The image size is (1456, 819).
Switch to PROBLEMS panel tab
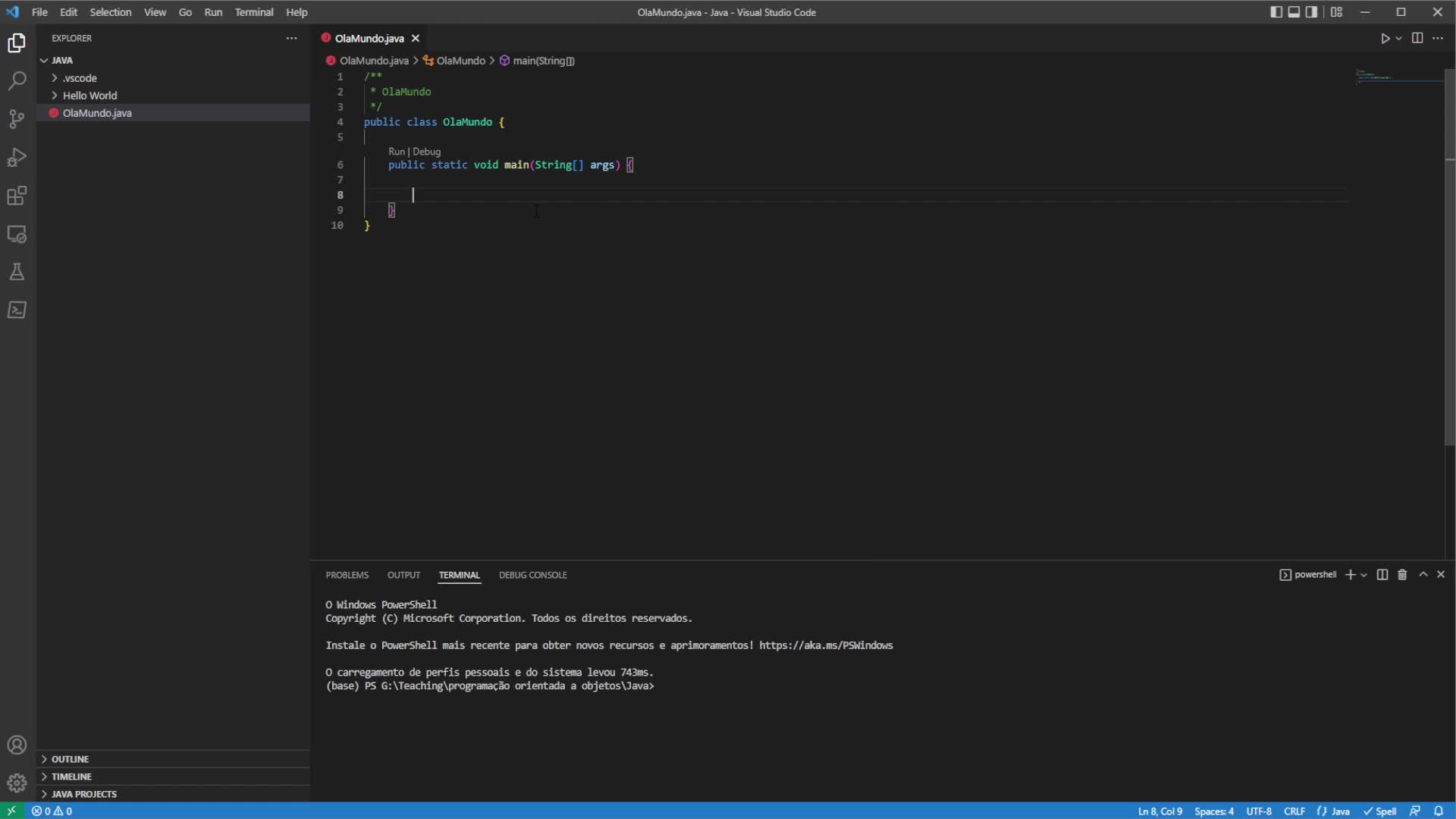pyautogui.click(x=347, y=575)
